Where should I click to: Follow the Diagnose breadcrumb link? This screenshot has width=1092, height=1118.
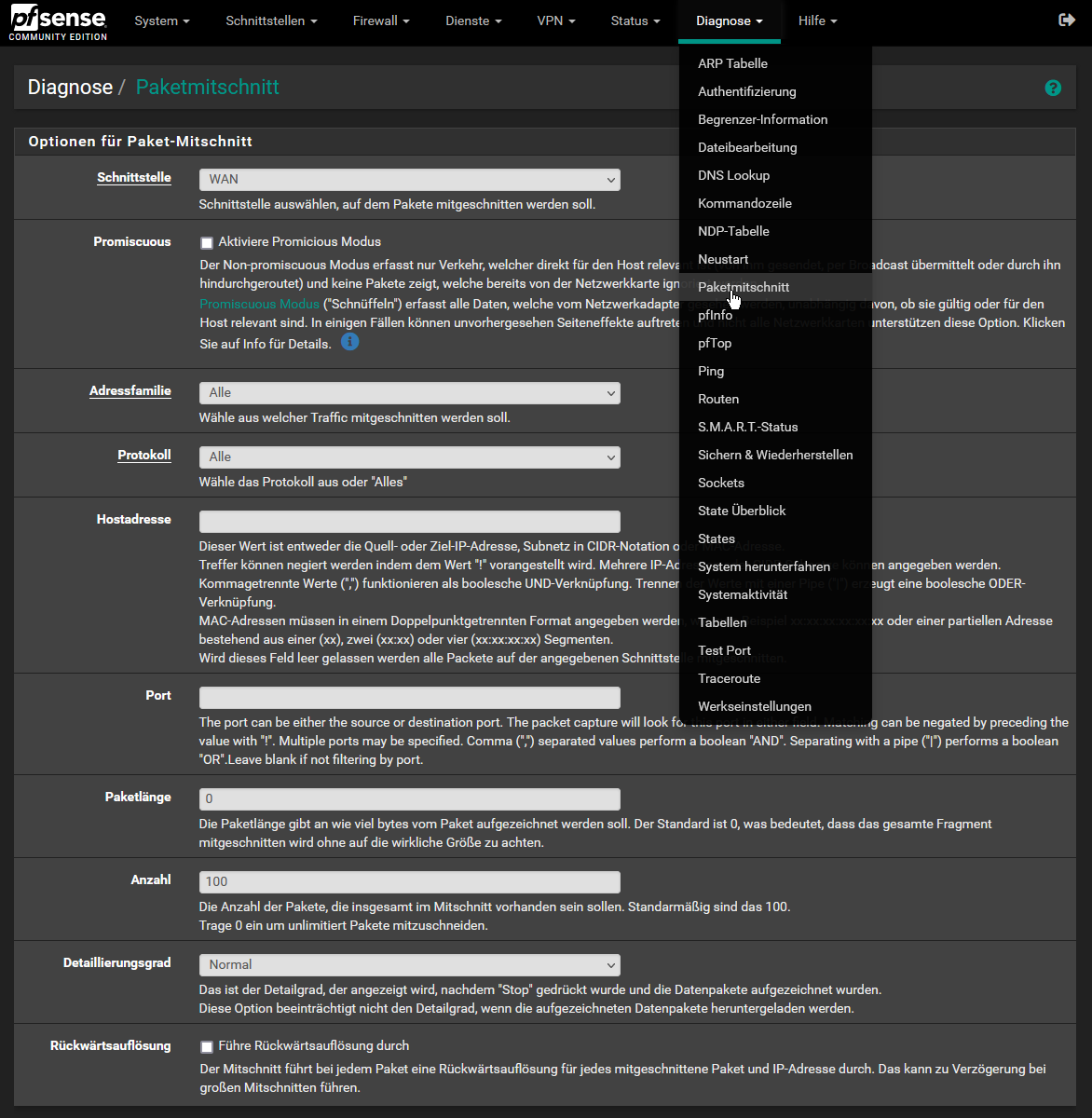tap(70, 88)
